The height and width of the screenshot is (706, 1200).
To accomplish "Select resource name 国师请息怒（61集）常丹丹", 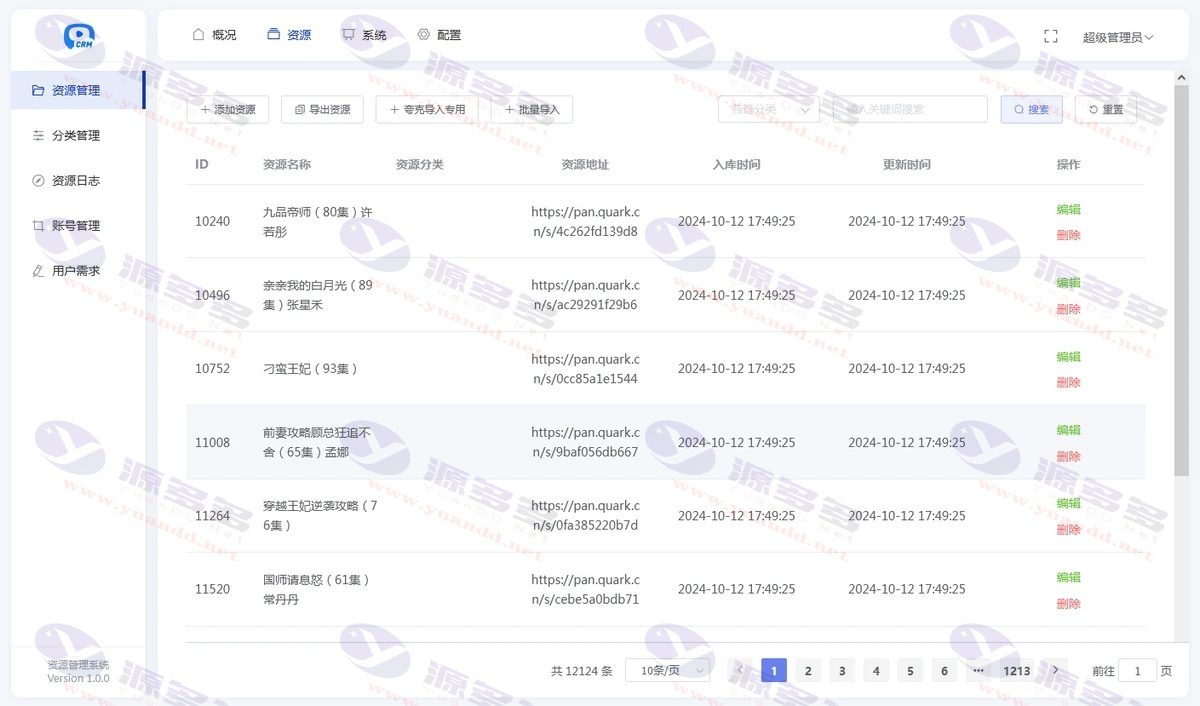I will pyautogui.click(x=317, y=589).
